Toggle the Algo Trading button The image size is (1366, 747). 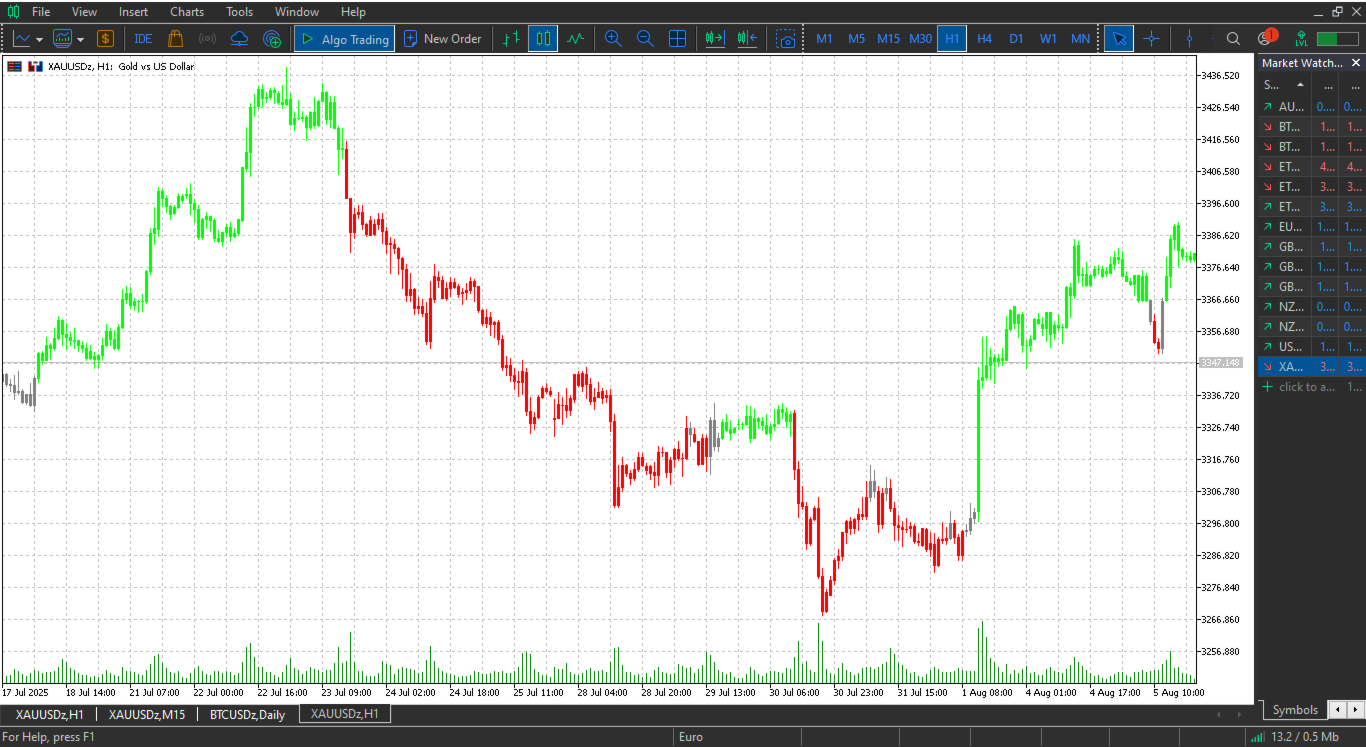pos(344,39)
